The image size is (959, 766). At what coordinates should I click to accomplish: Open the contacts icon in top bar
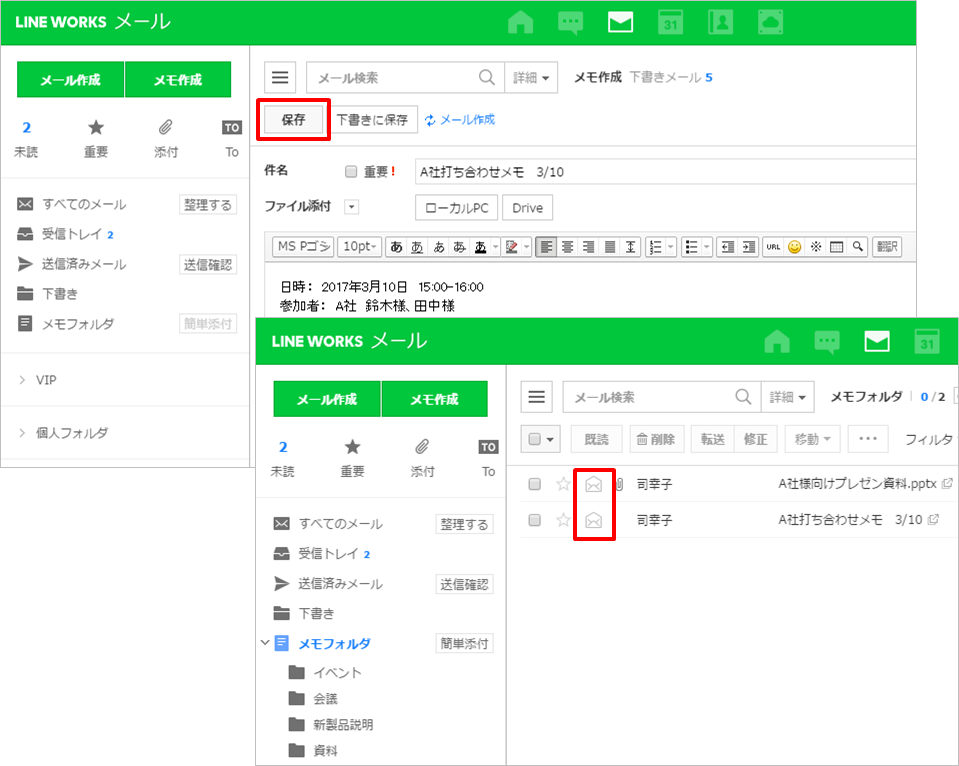point(721,23)
